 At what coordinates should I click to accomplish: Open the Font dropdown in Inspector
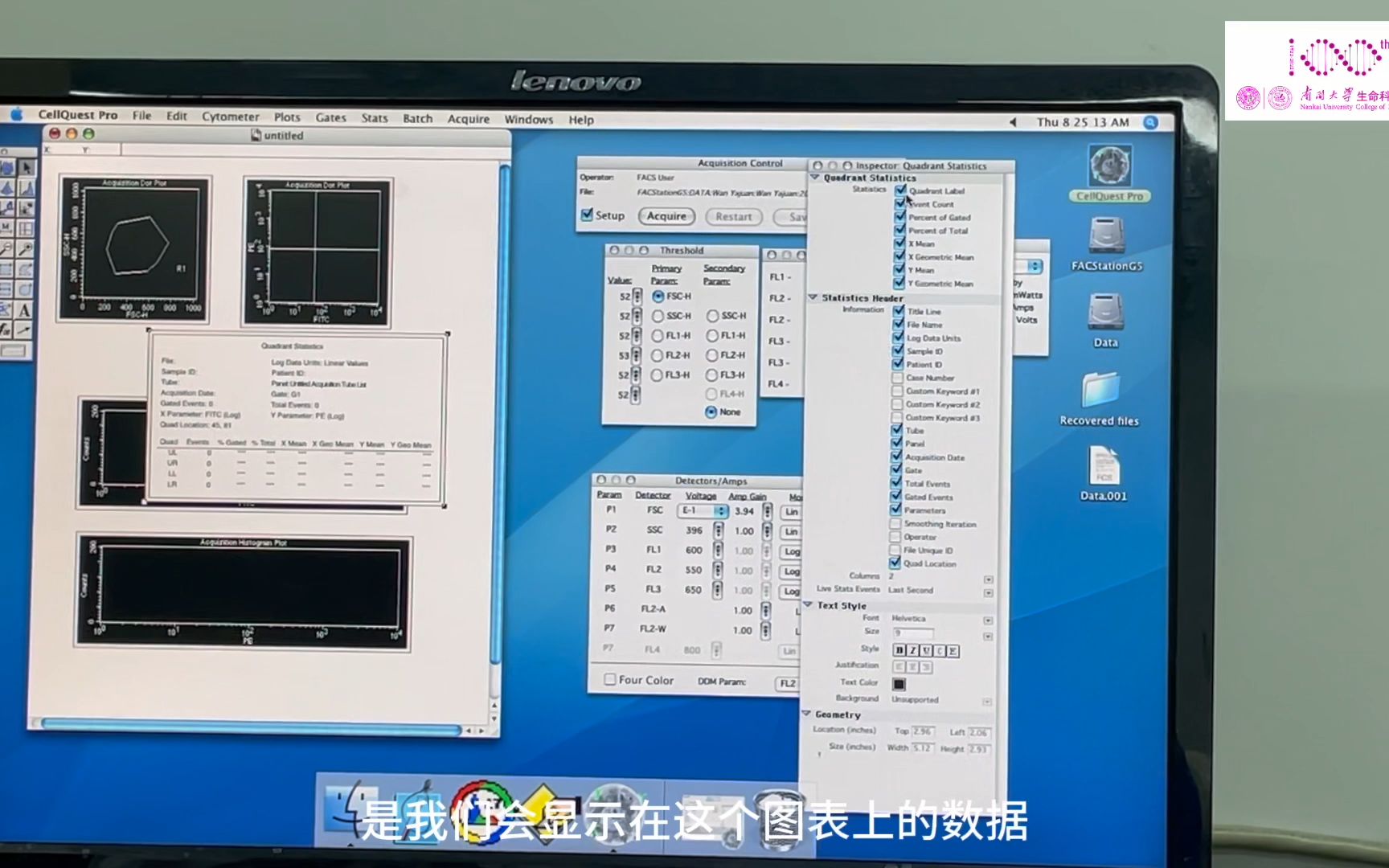tap(988, 620)
